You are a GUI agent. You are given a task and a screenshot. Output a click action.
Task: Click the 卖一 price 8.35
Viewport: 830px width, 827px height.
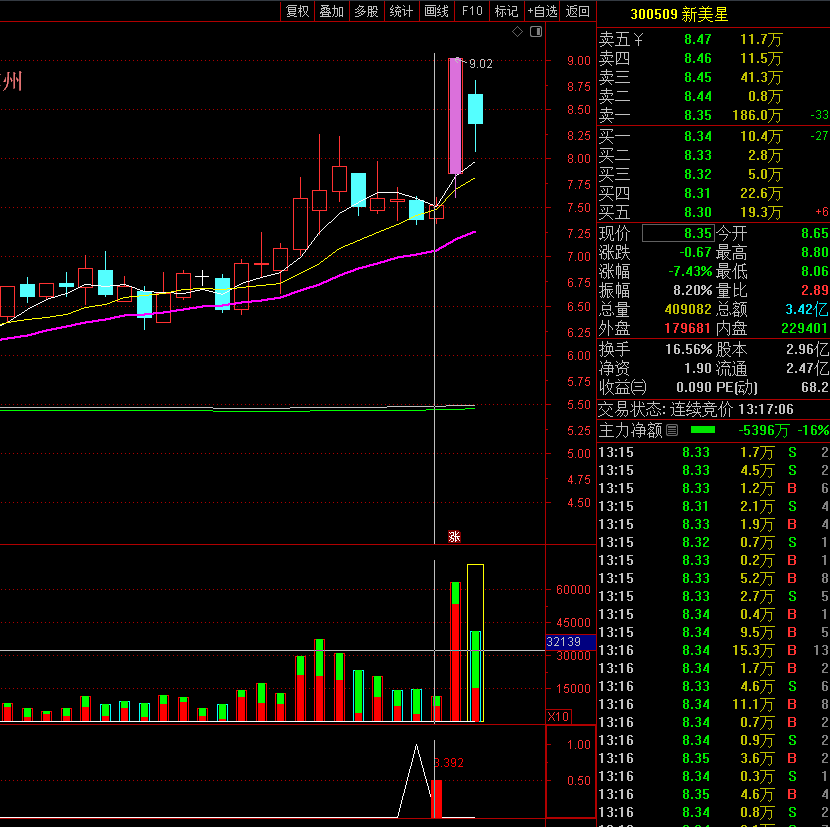698,115
